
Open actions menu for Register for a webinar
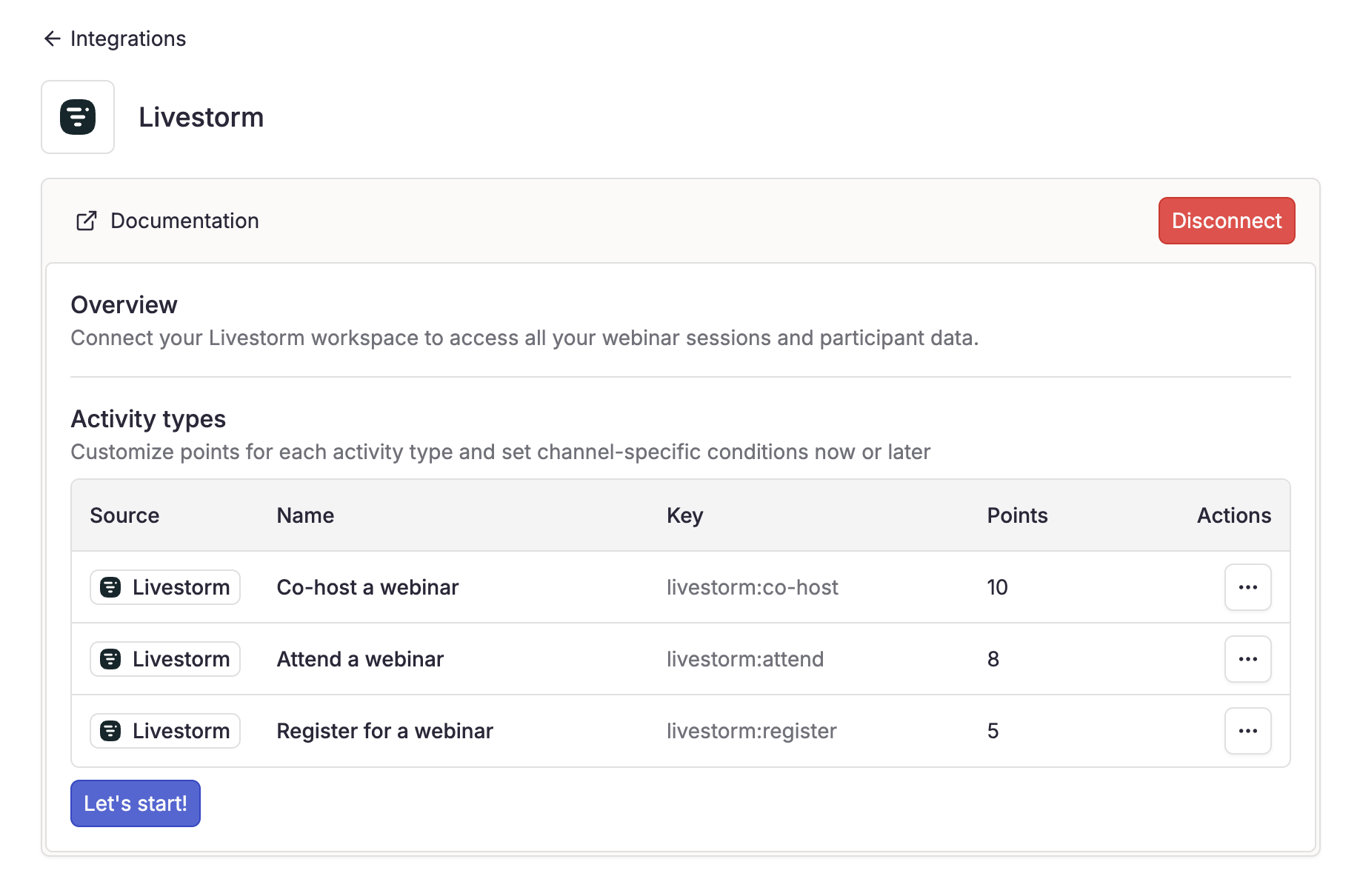point(1247,731)
